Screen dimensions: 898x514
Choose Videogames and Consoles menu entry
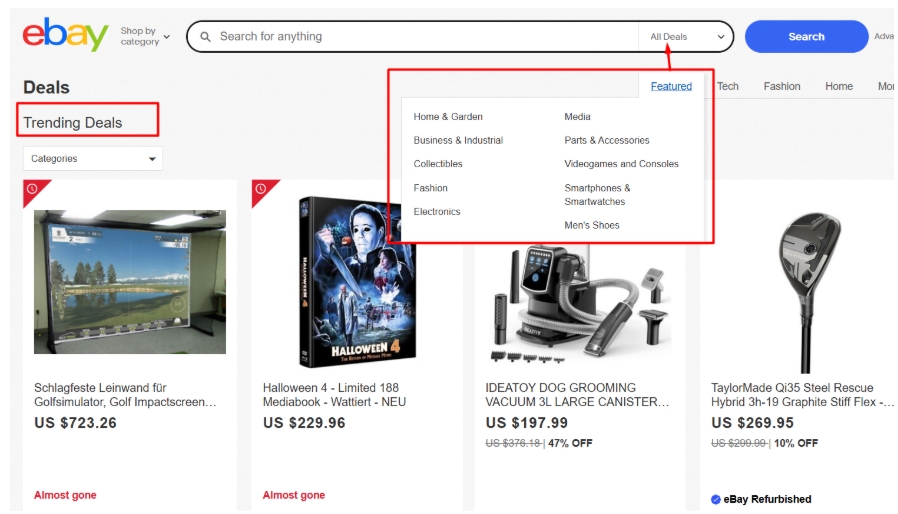[x=621, y=164]
